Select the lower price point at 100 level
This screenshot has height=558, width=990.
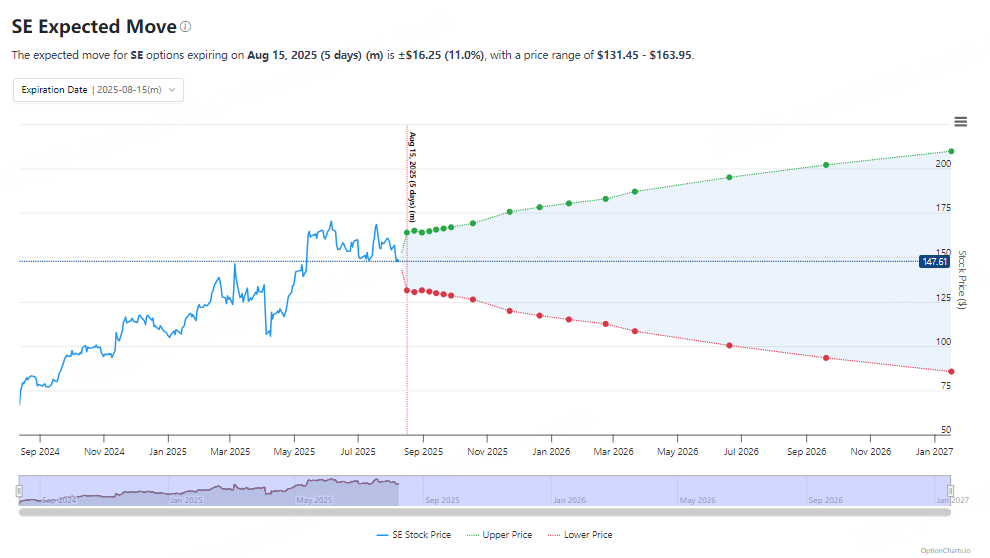tap(729, 346)
